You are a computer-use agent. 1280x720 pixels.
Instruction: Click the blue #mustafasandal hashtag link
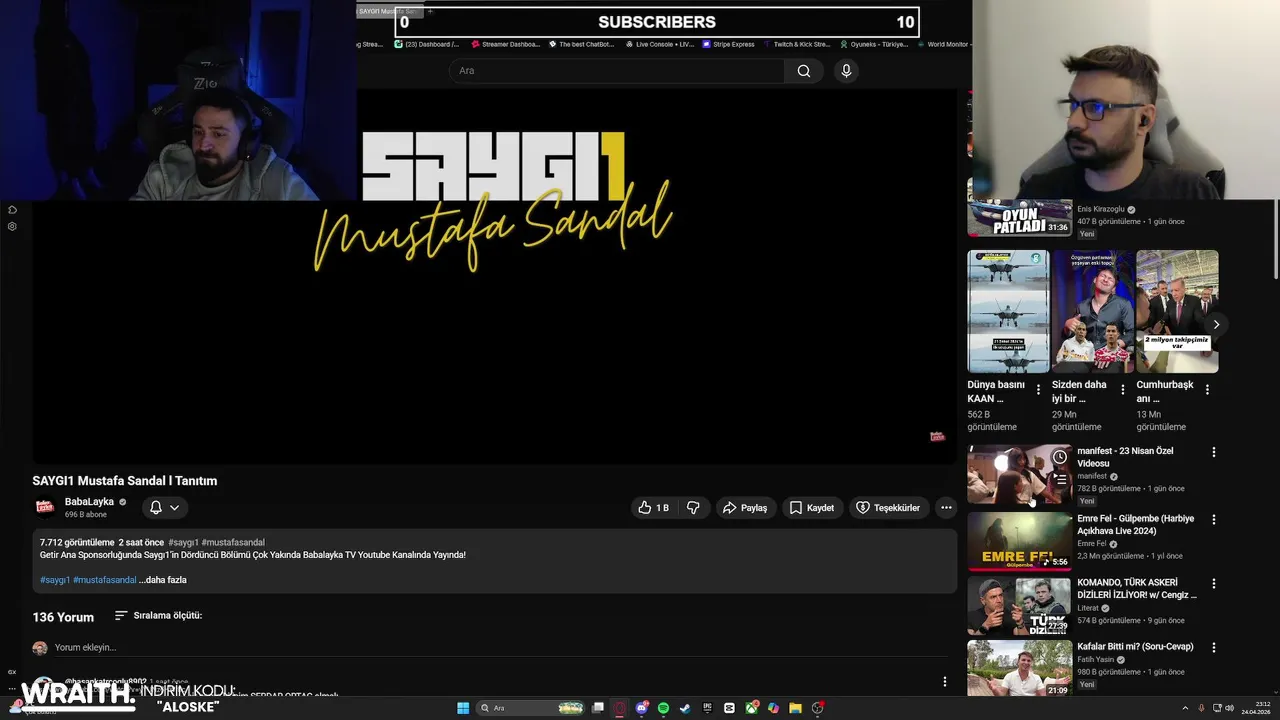[x=104, y=580]
